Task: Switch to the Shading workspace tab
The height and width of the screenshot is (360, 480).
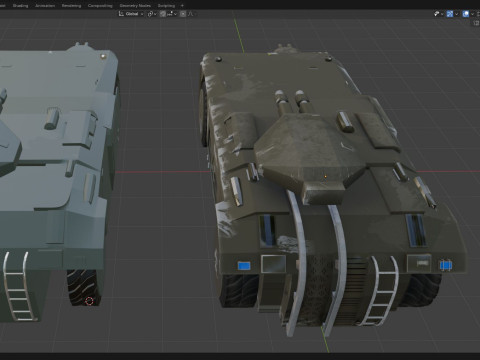Action: (20, 5)
